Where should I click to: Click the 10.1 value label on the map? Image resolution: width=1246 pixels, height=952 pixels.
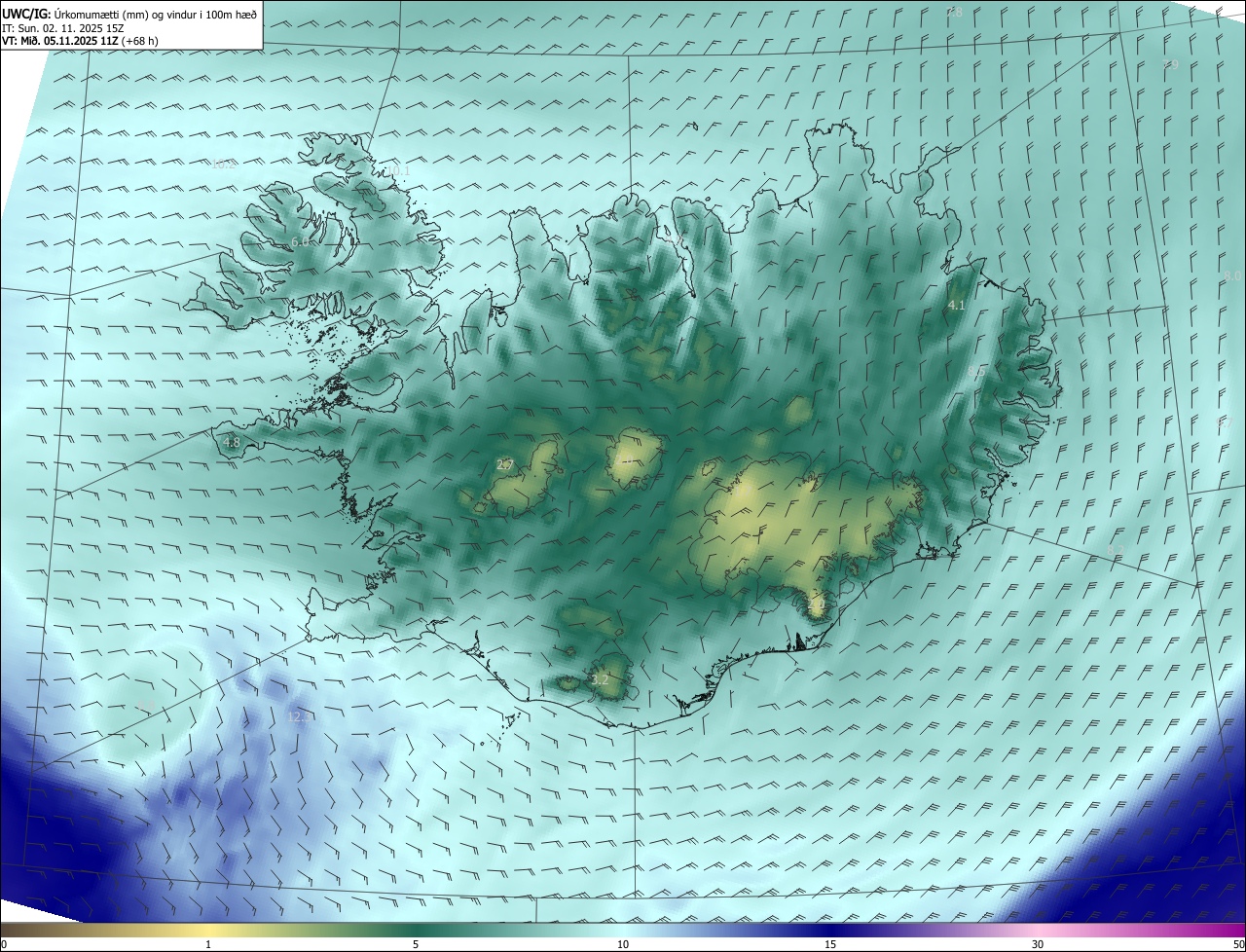coord(399,170)
